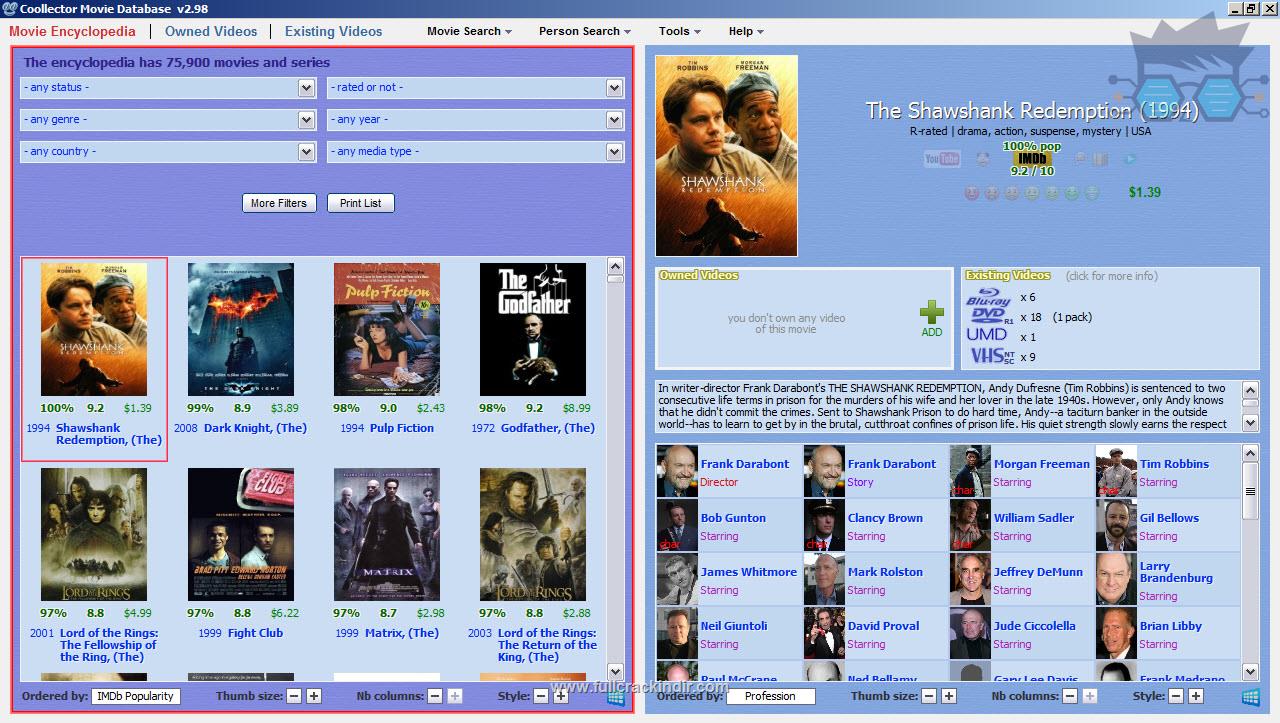
Task: Open Bob Gunton cast entry
Action: (x=727, y=526)
